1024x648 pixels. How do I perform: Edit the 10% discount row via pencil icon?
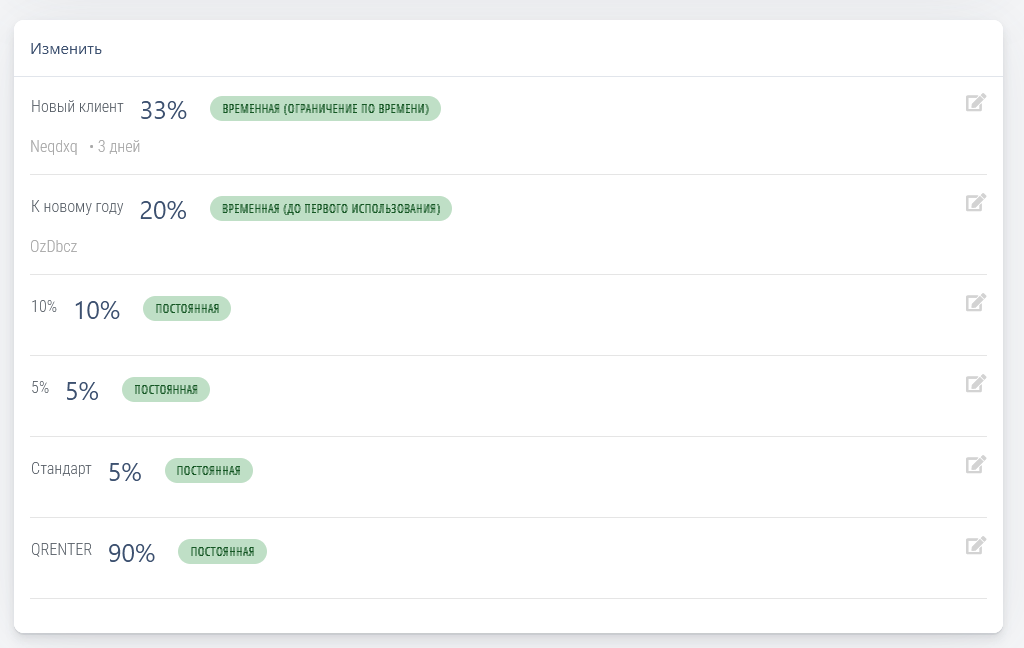[975, 302]
